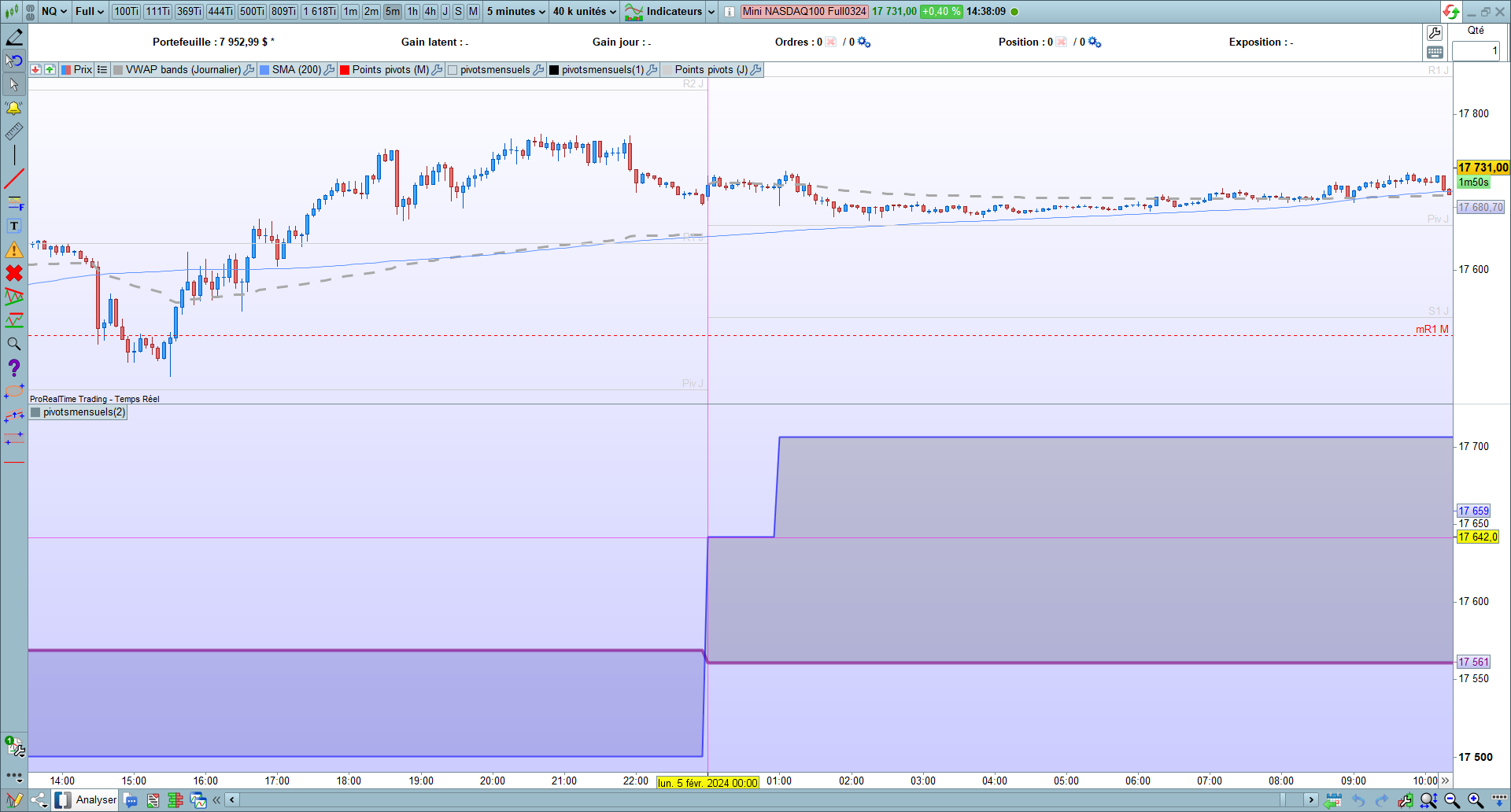
Task: Open Points pivots (J) settings wrench
Action: point(756,70)
